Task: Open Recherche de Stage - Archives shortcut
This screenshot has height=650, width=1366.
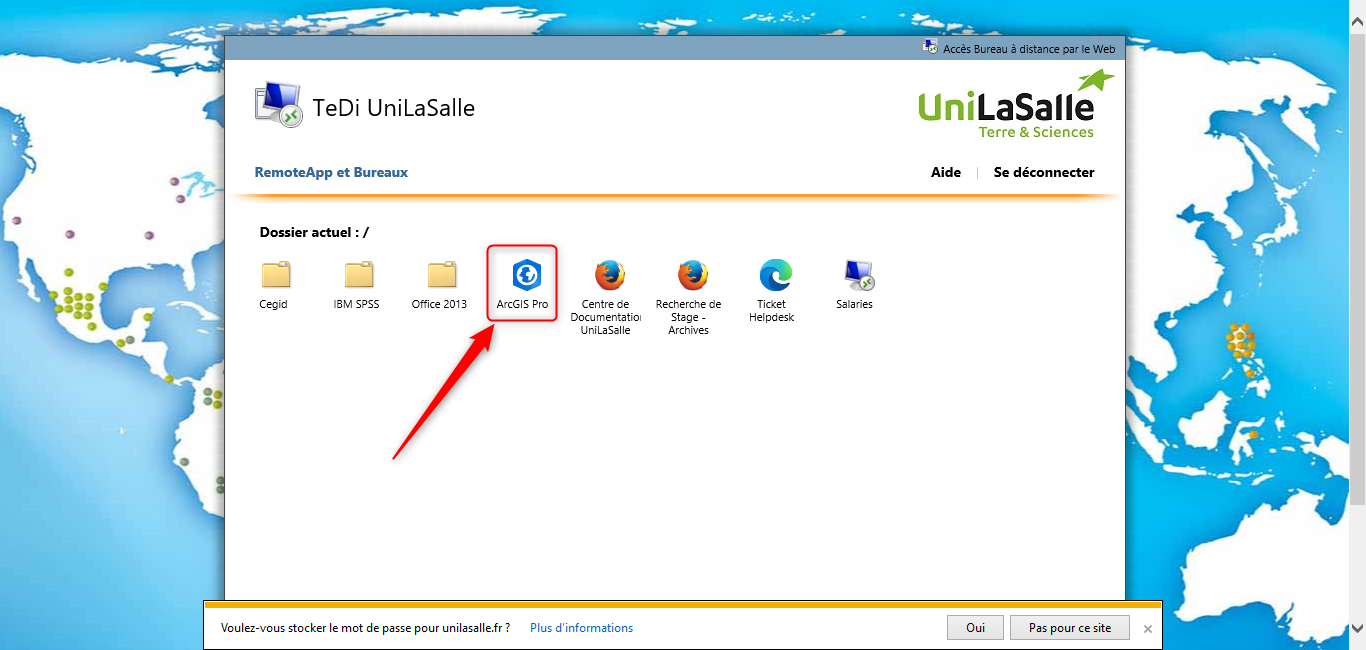Action: [x=689, y=297]
